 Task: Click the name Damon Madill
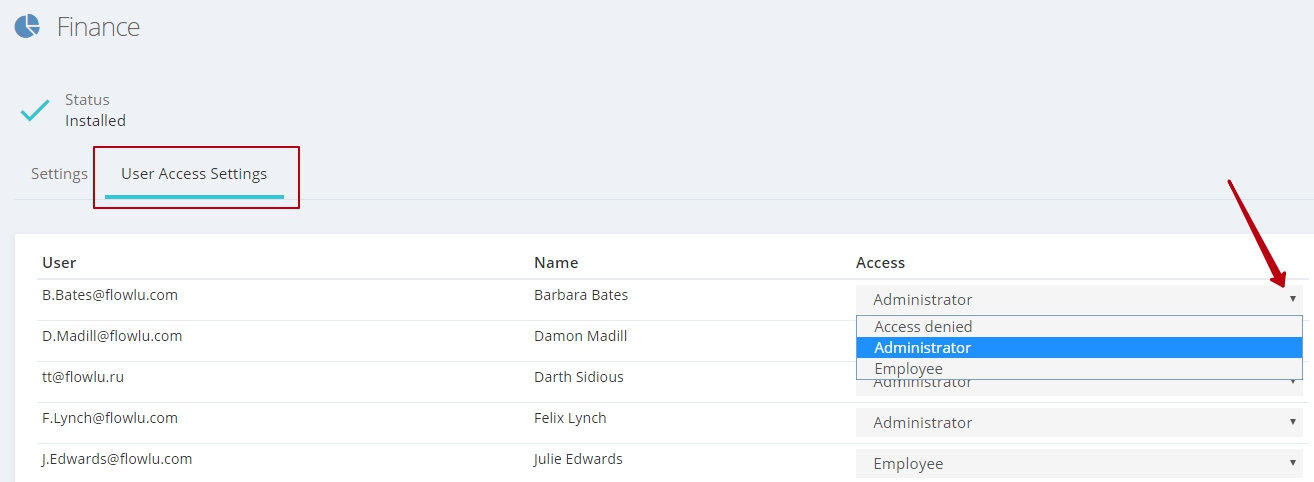click(x=581, y=336)
